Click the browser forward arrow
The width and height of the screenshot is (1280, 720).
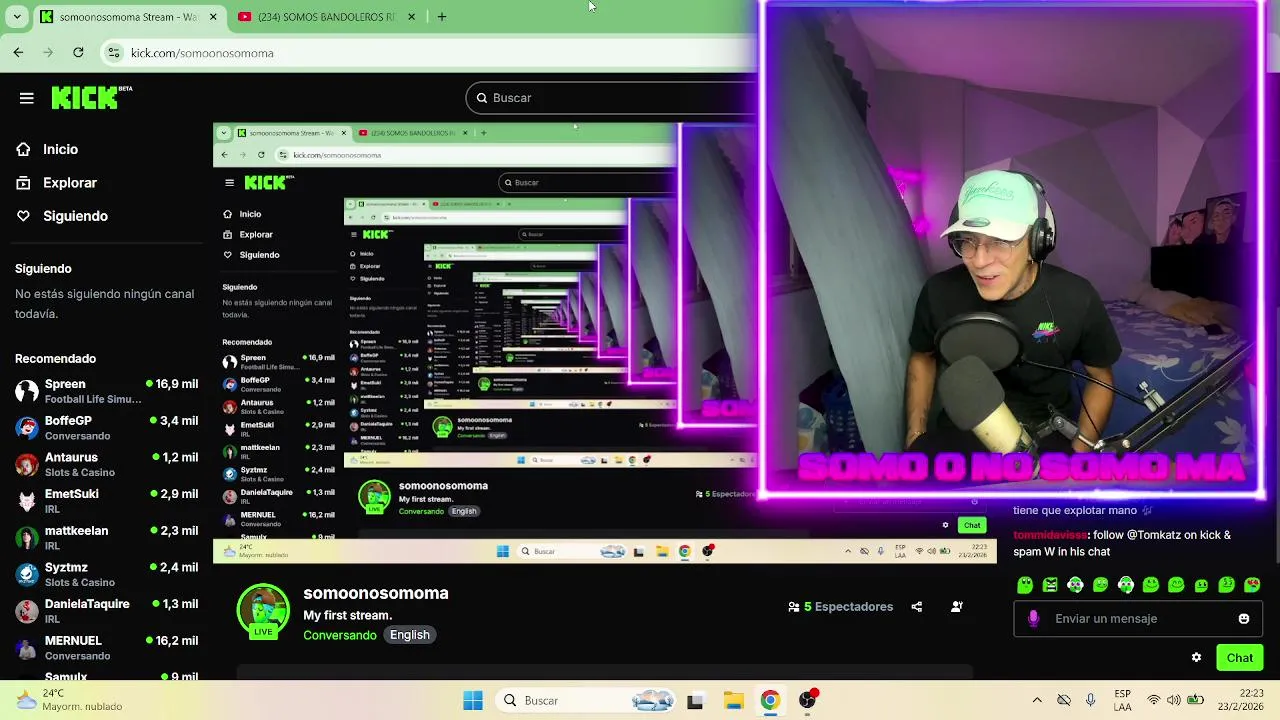point(48,53)
